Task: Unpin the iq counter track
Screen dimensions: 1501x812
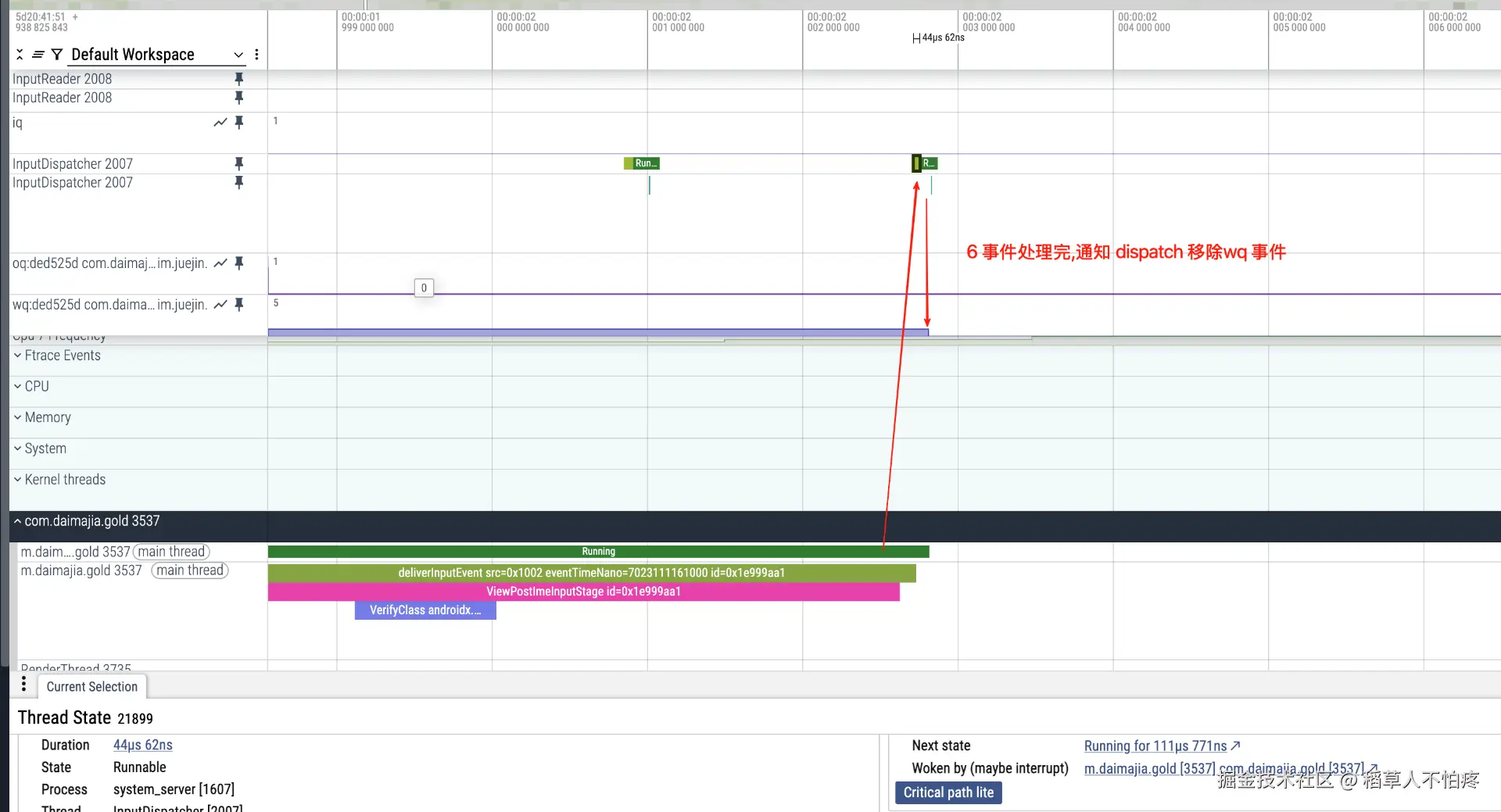Action: pos(239,123)
